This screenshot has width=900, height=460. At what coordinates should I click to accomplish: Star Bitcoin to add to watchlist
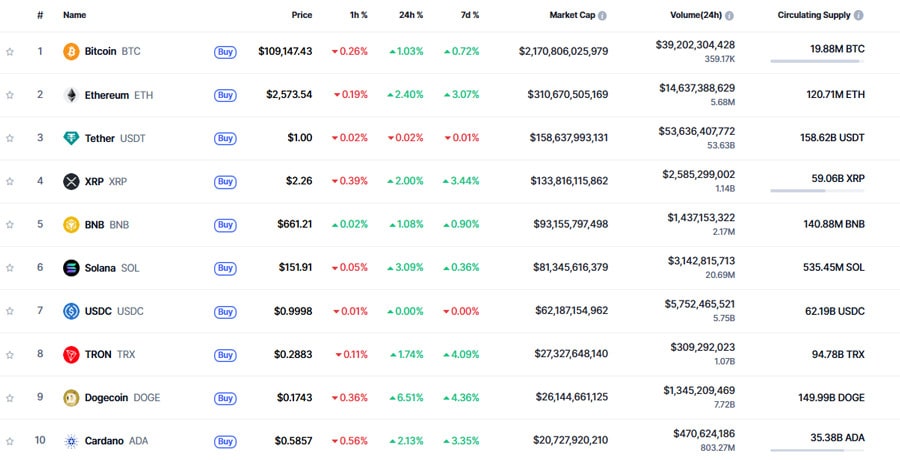click(10, 52)
